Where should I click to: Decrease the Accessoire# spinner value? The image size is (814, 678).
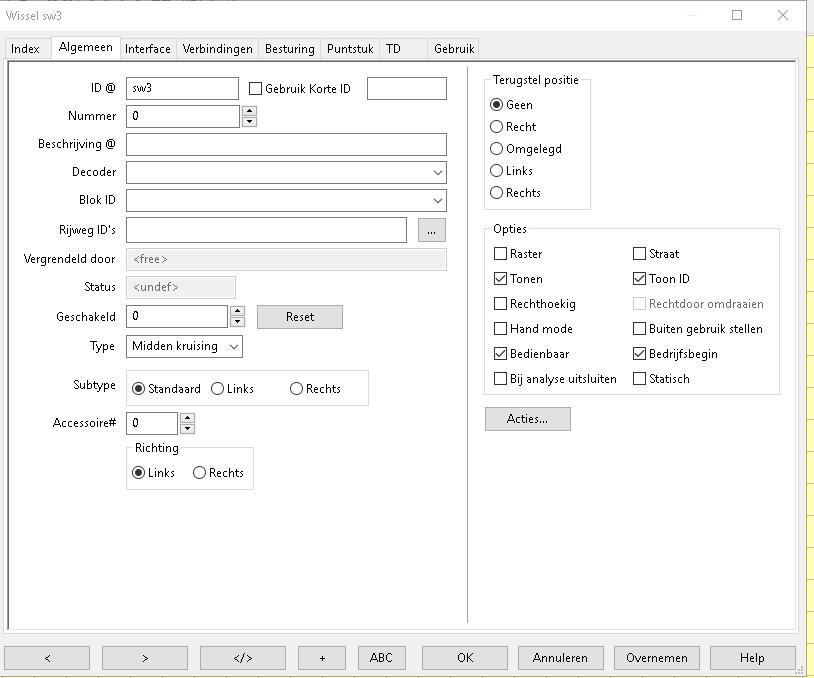[x=187, y=428]
